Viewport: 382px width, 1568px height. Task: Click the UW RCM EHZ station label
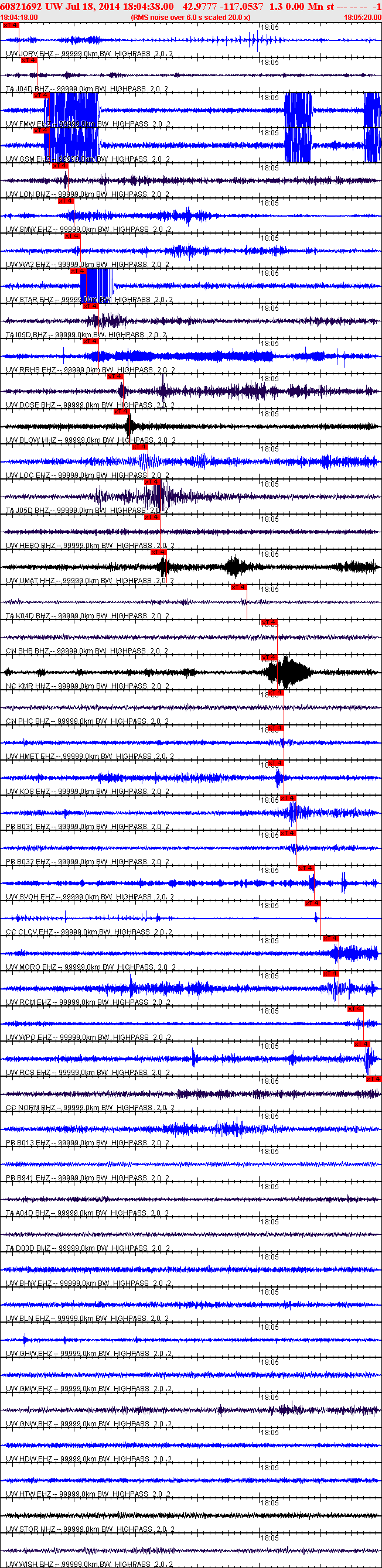pos(29,1003)
